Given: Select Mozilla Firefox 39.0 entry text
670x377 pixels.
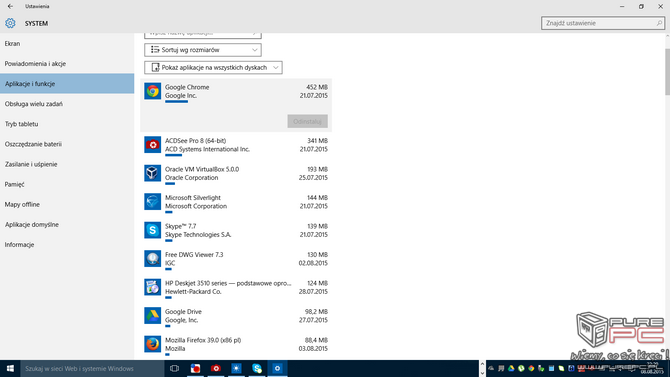Looking at the screenshot, I should tap(203, 340).
